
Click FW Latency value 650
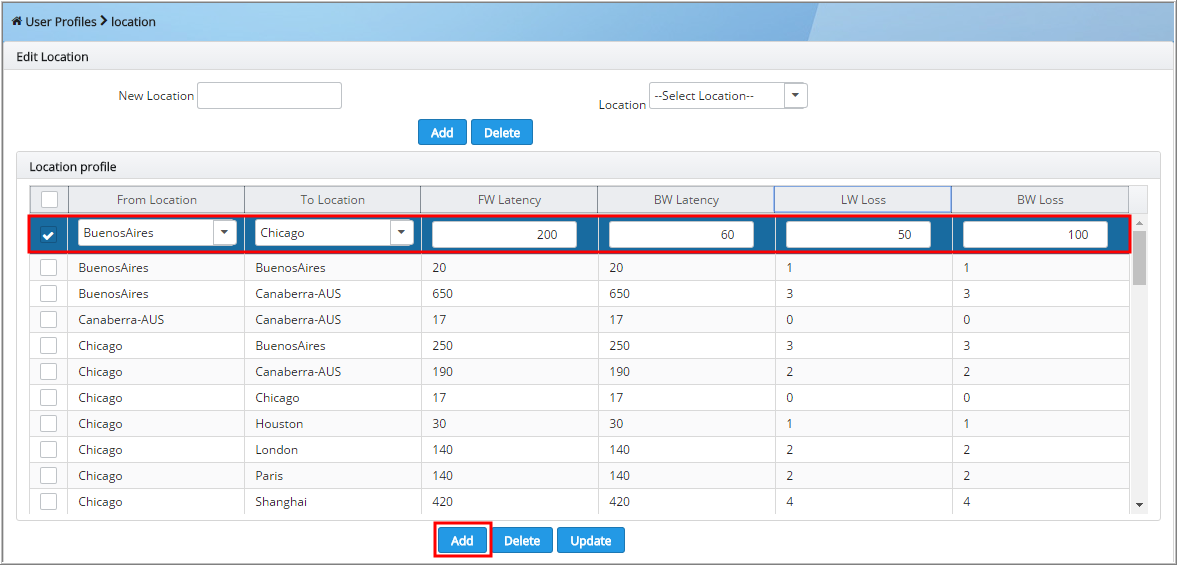(x=443, y=293)
